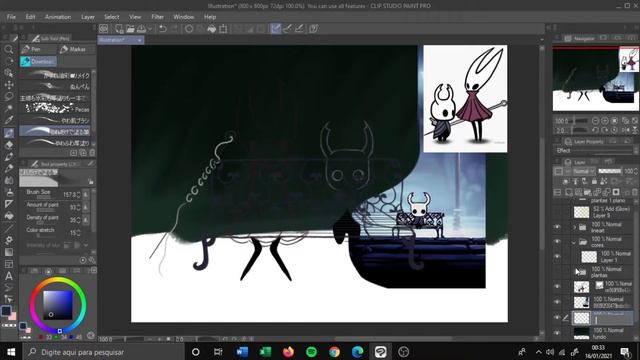Click the Zoom out icon in Navigator
The image size is (640, 360).
pos(596,121)
